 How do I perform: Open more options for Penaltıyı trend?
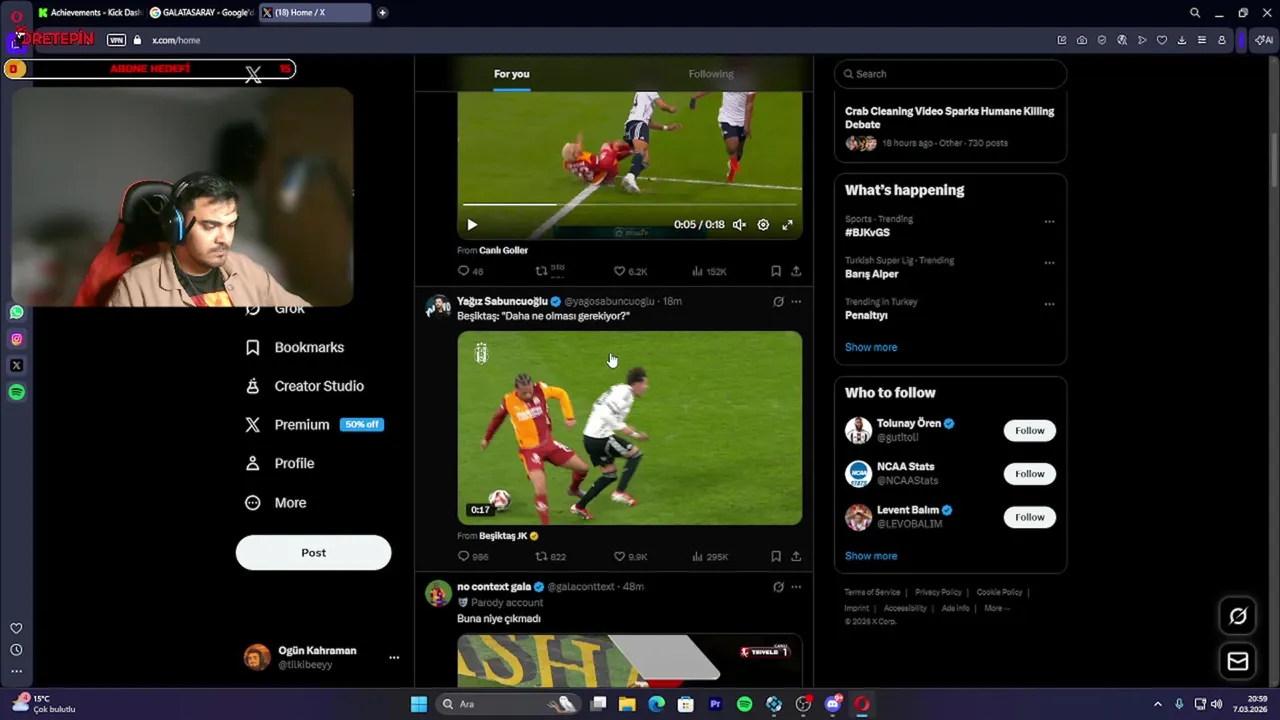(1049, 304)
